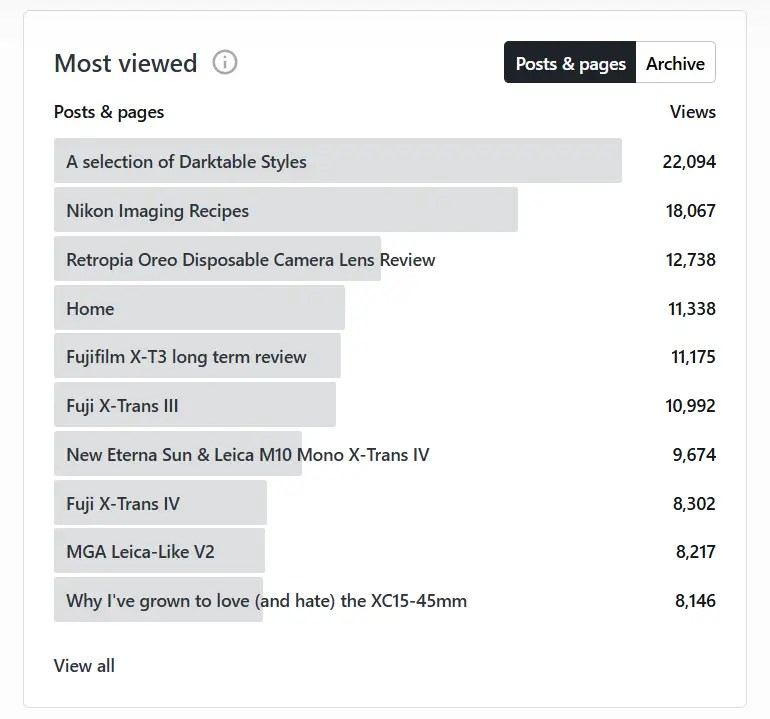Switch to the Posts & pages tab
This screenshot has width=770, height=719.
570,63
